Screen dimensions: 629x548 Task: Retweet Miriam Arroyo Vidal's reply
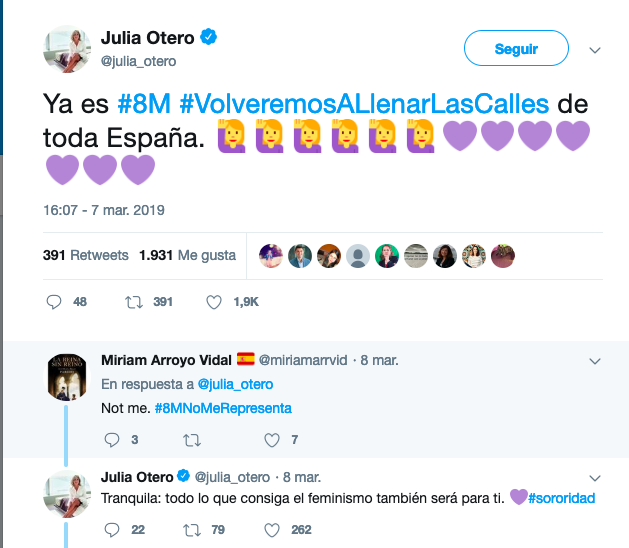(192, 440)
